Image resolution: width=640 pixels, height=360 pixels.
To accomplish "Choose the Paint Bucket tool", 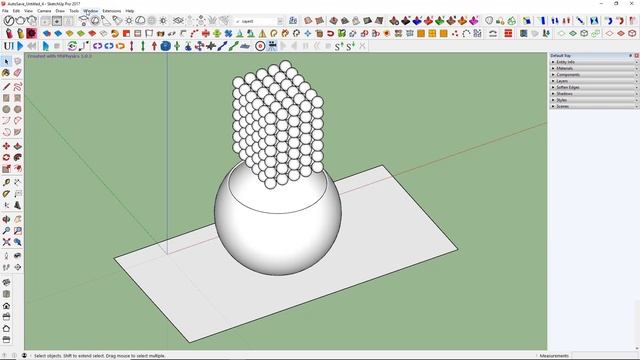I will click(6, 73).
